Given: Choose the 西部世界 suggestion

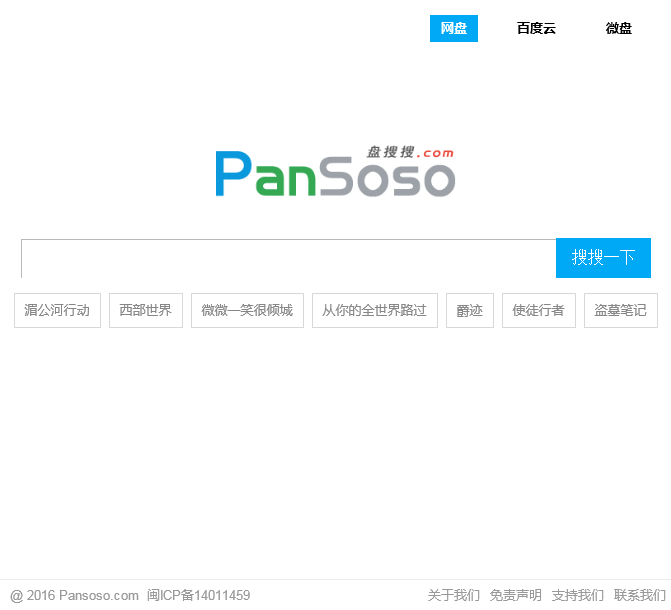Looking at the screenshot, I should click(146, 310).
